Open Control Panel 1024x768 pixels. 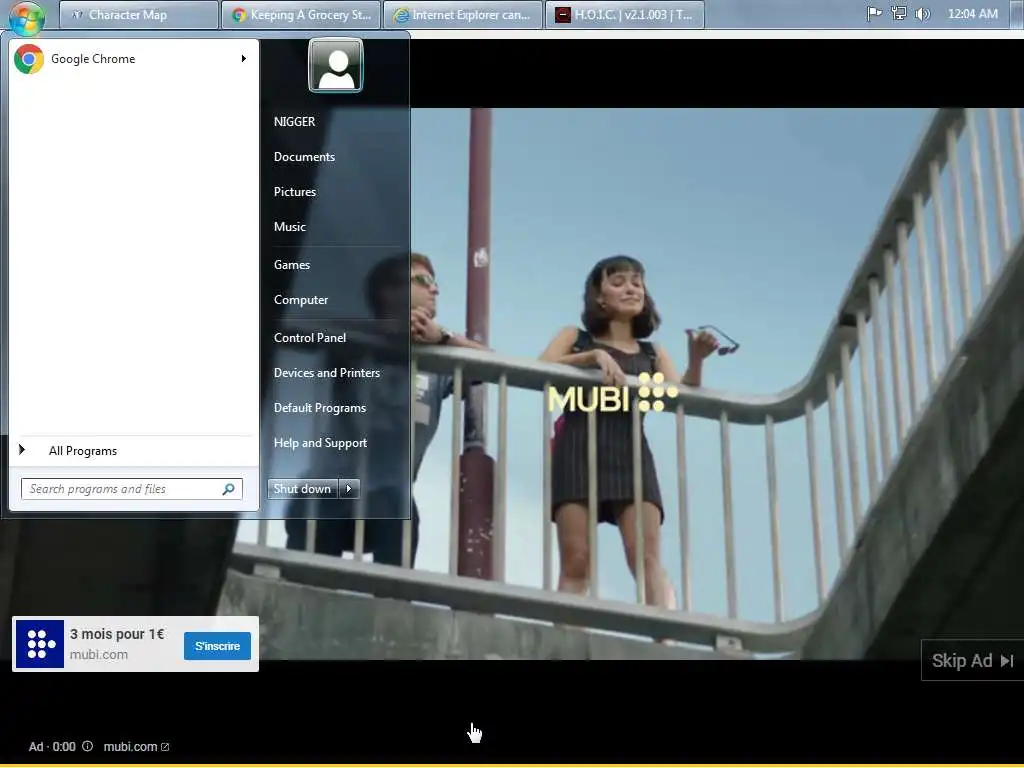coord(310,338)
